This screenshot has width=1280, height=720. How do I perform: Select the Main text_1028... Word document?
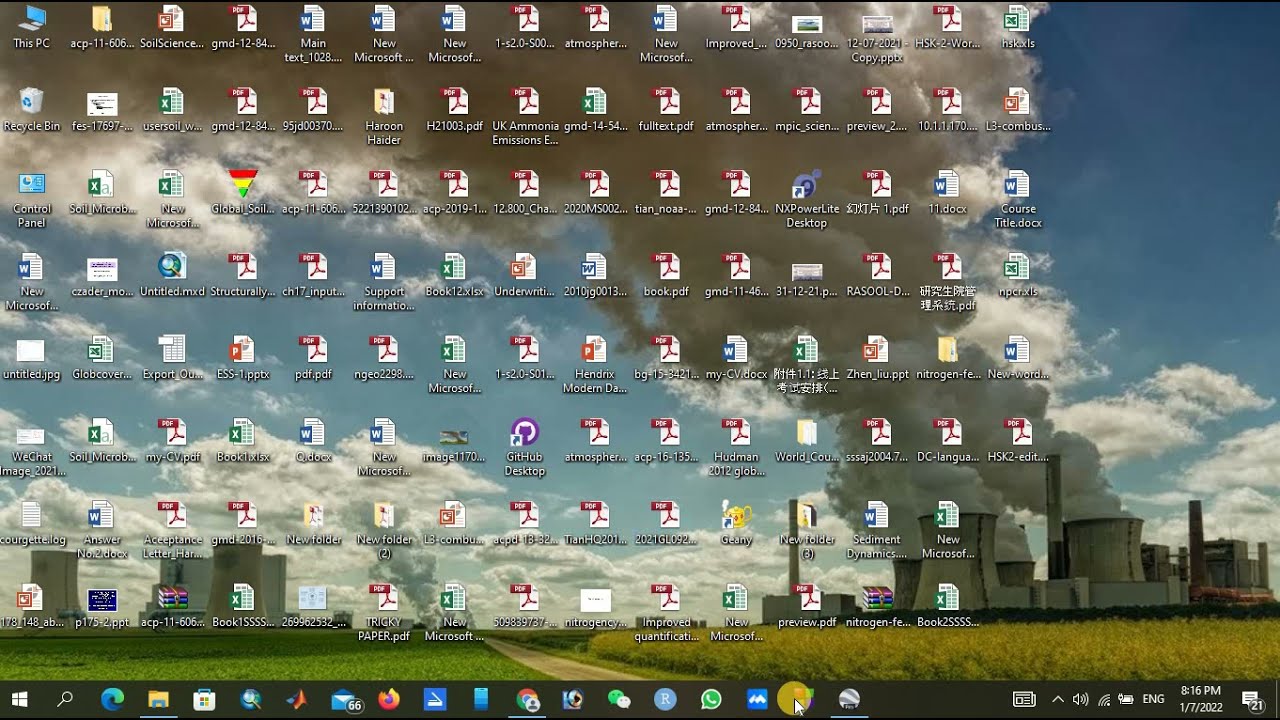(313, 34)
